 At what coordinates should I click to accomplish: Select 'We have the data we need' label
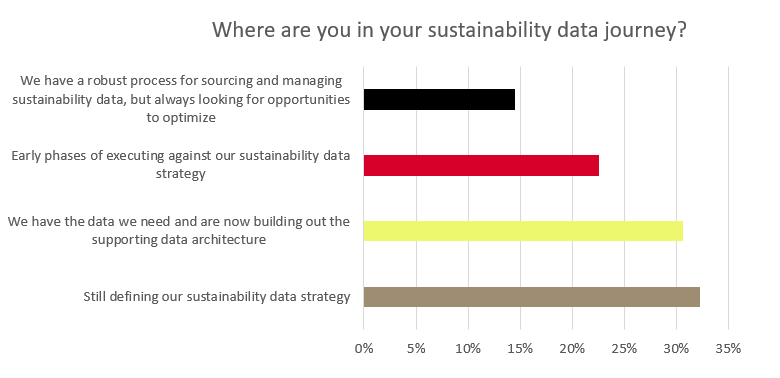(x=179, y=230)
